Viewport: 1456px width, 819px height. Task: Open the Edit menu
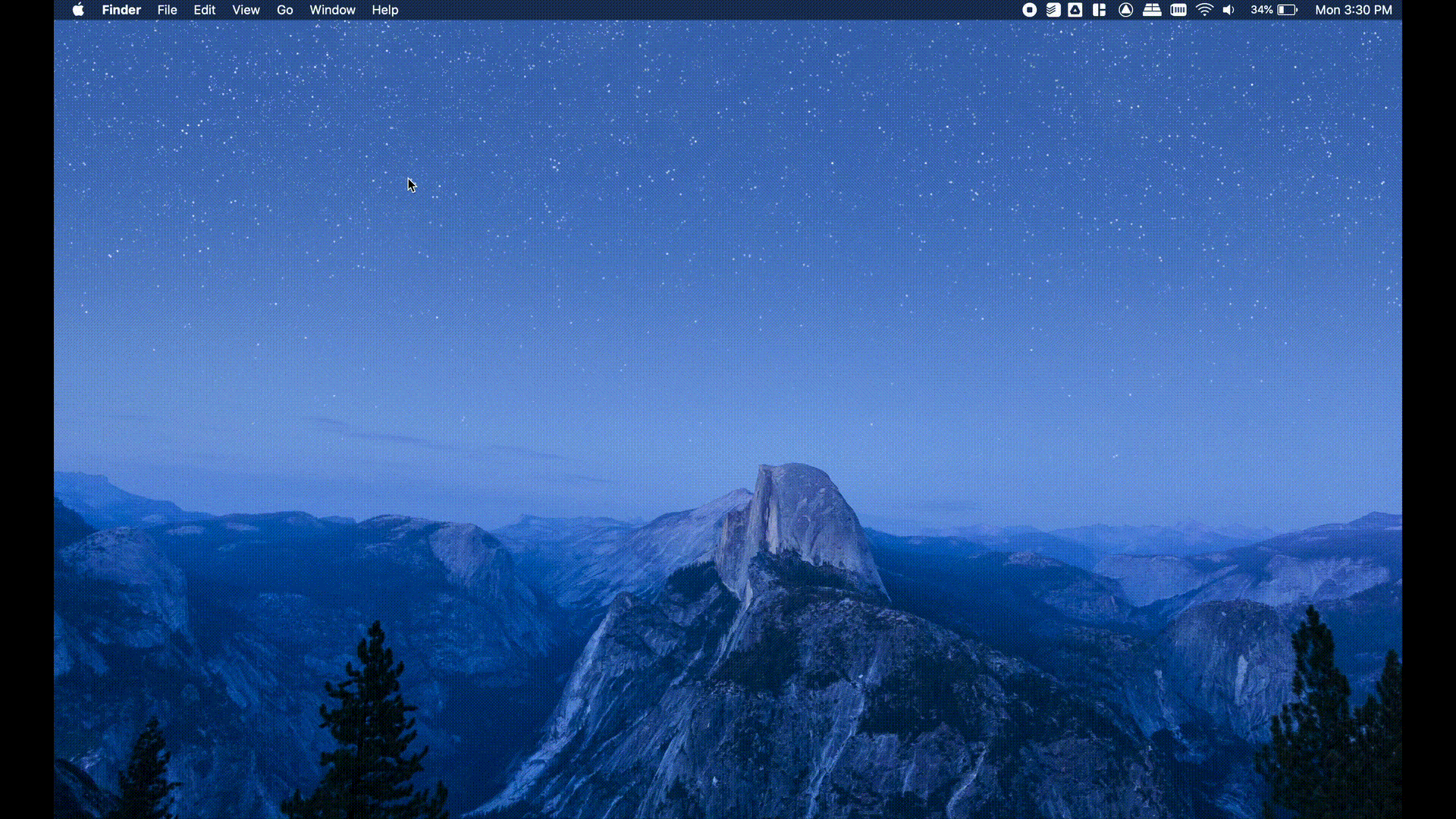pos(204,10)
